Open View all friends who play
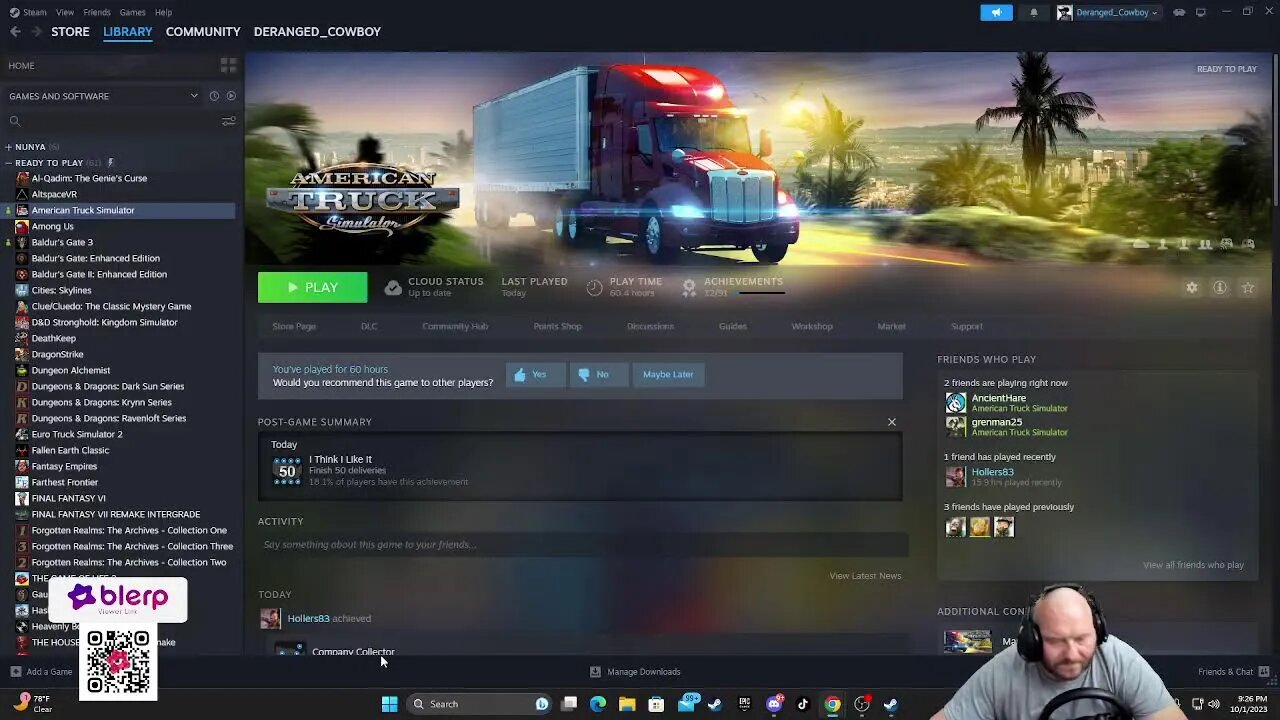The height and width of the screenshot is (720, 1280). [1193, 565]
